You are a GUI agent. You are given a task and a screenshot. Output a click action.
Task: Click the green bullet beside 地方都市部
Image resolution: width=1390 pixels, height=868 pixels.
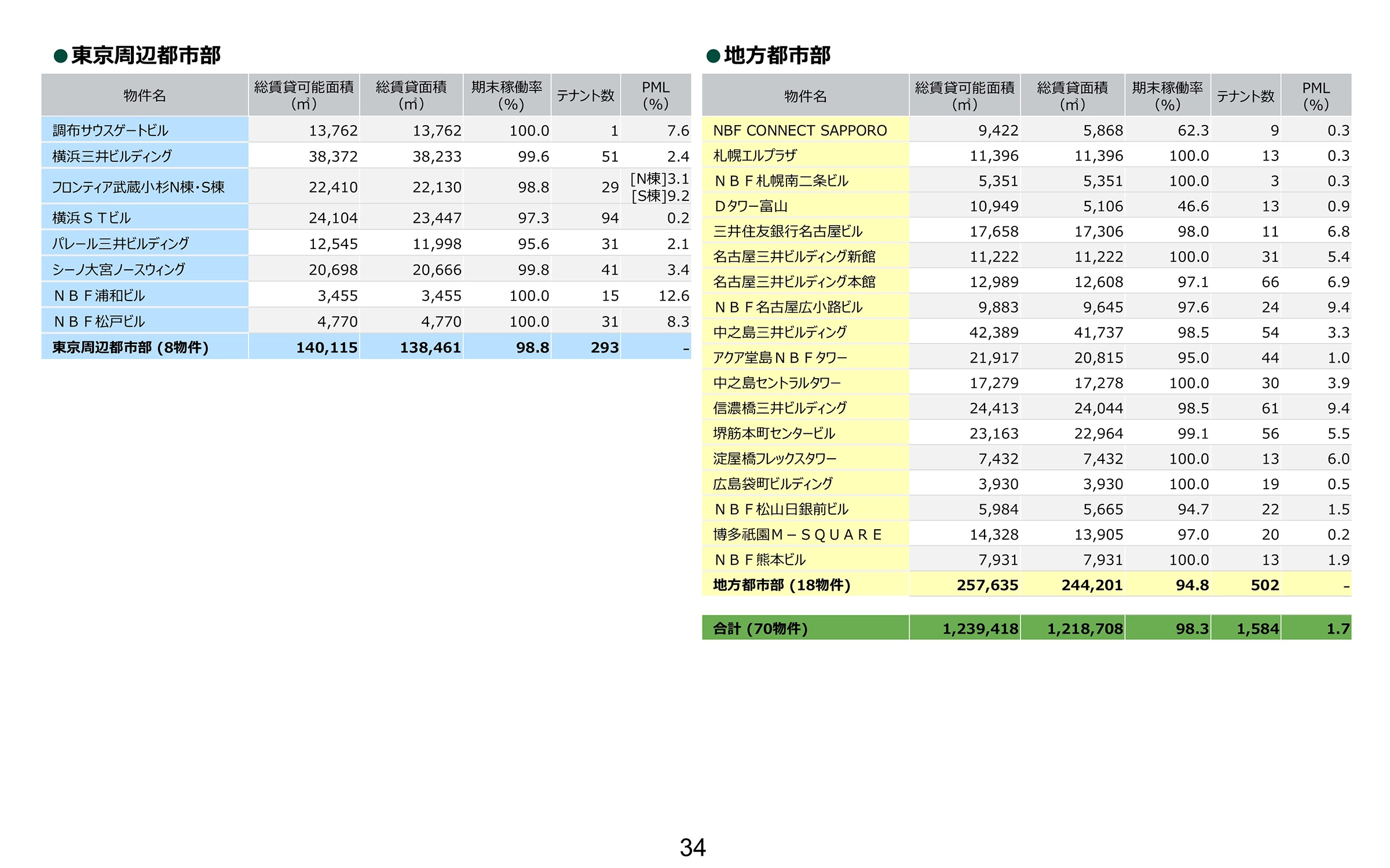coord(712,56)
